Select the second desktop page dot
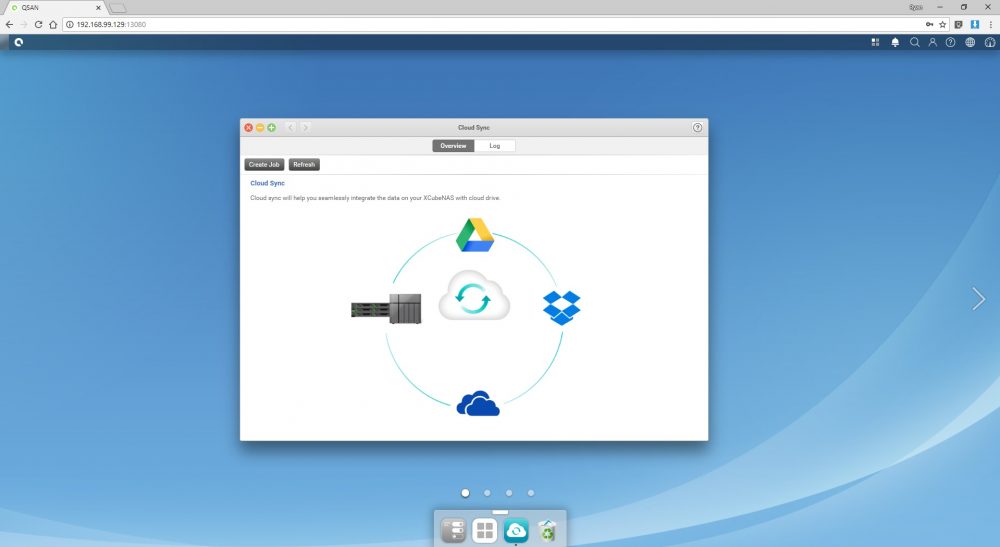Image resolution: width=1000 pixels, height=547 pixels. (487, 493)
